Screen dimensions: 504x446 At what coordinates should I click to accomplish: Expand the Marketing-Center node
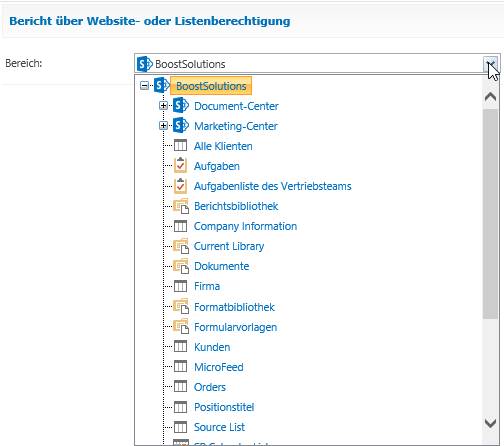click(163, 126)
